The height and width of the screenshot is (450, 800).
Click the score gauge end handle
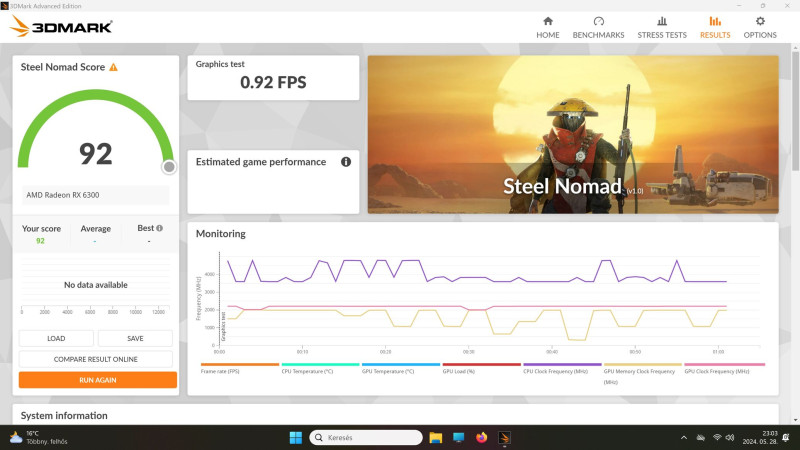tap(169, 167)
